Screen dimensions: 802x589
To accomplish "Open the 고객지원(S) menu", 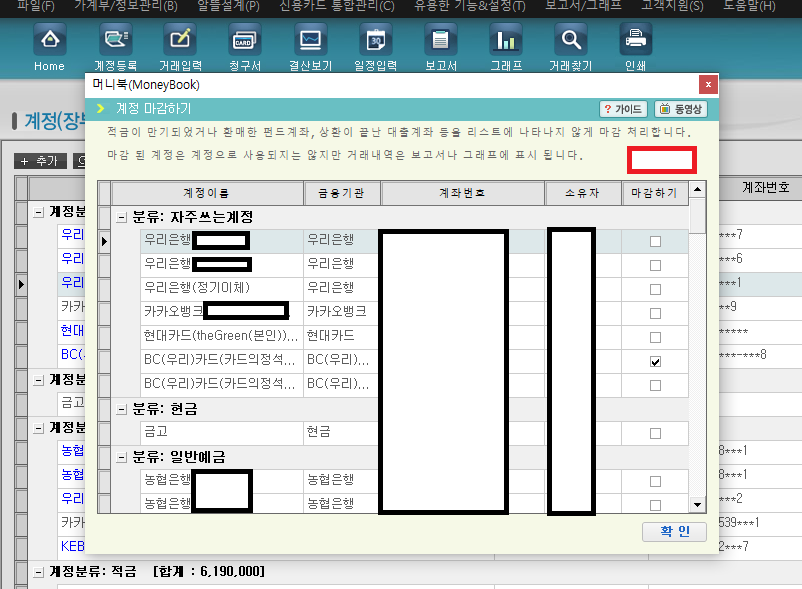I will [x=672, y=6].
